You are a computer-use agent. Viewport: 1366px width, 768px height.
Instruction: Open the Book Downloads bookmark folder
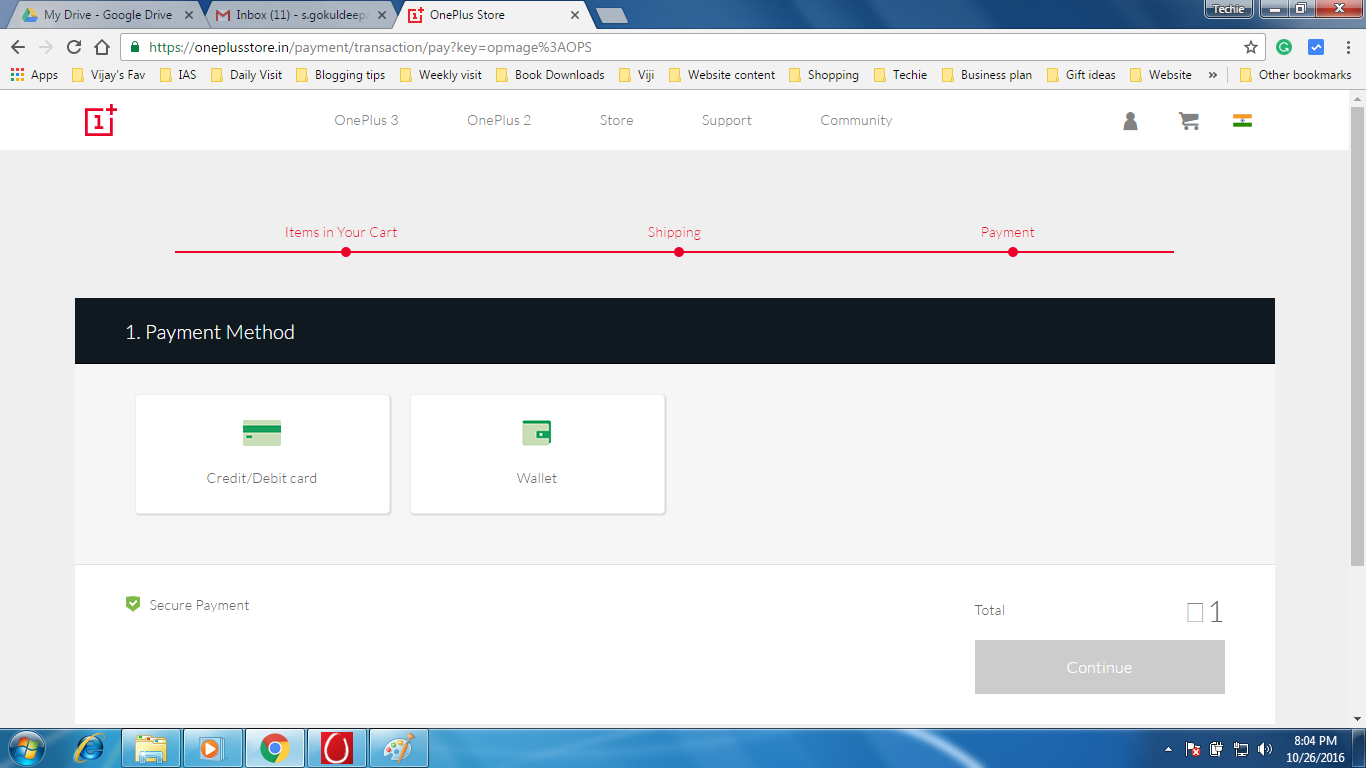550,75
